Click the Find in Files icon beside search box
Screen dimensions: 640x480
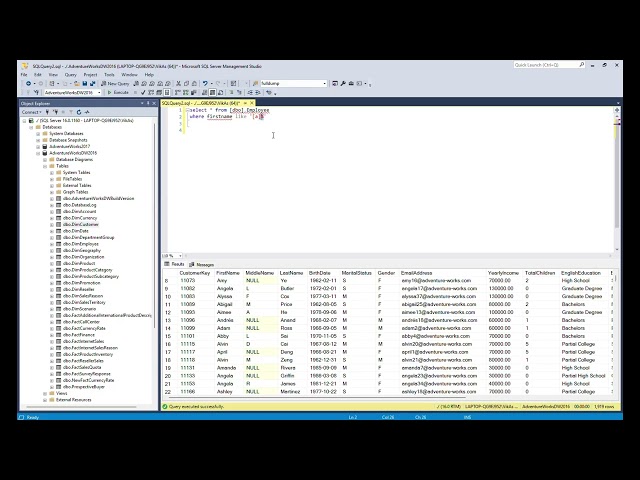[x=256, y=83]
